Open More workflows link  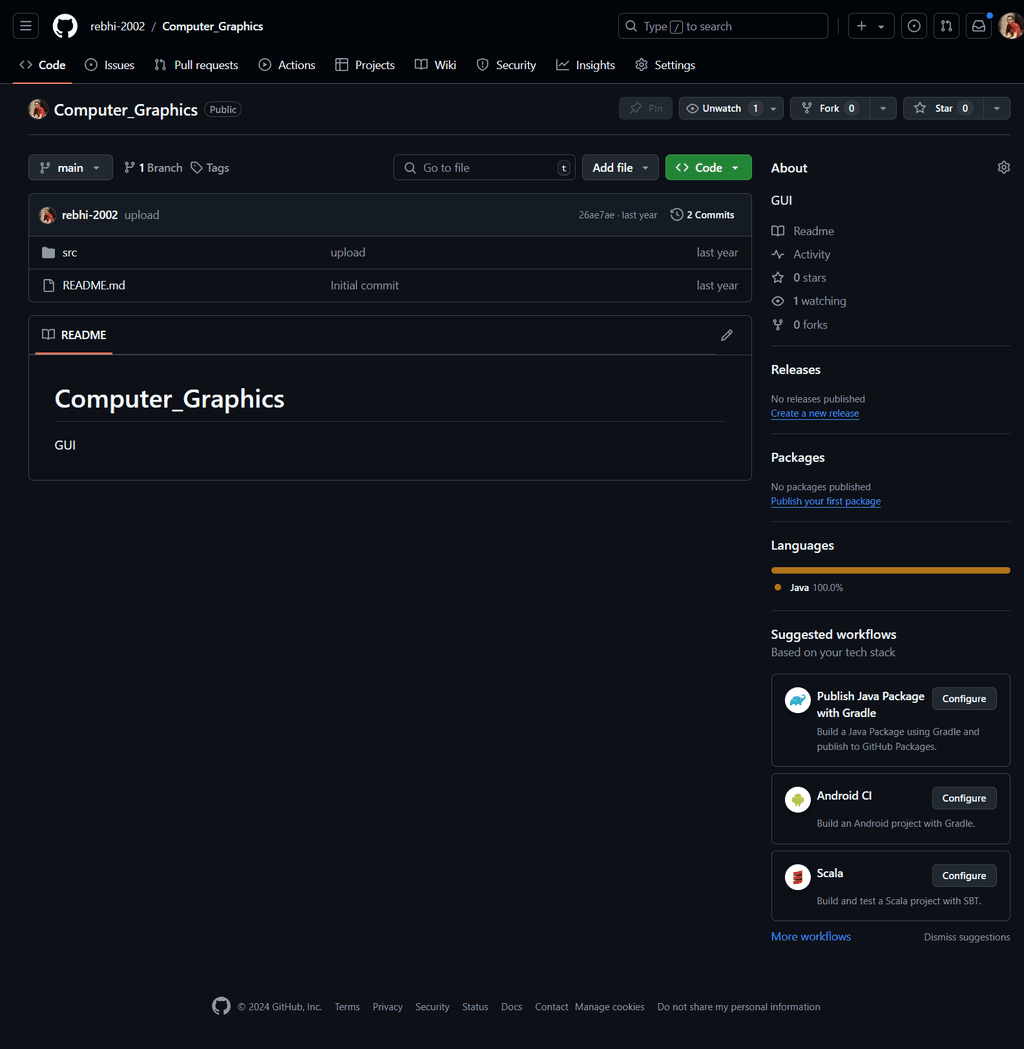point(811,937)
